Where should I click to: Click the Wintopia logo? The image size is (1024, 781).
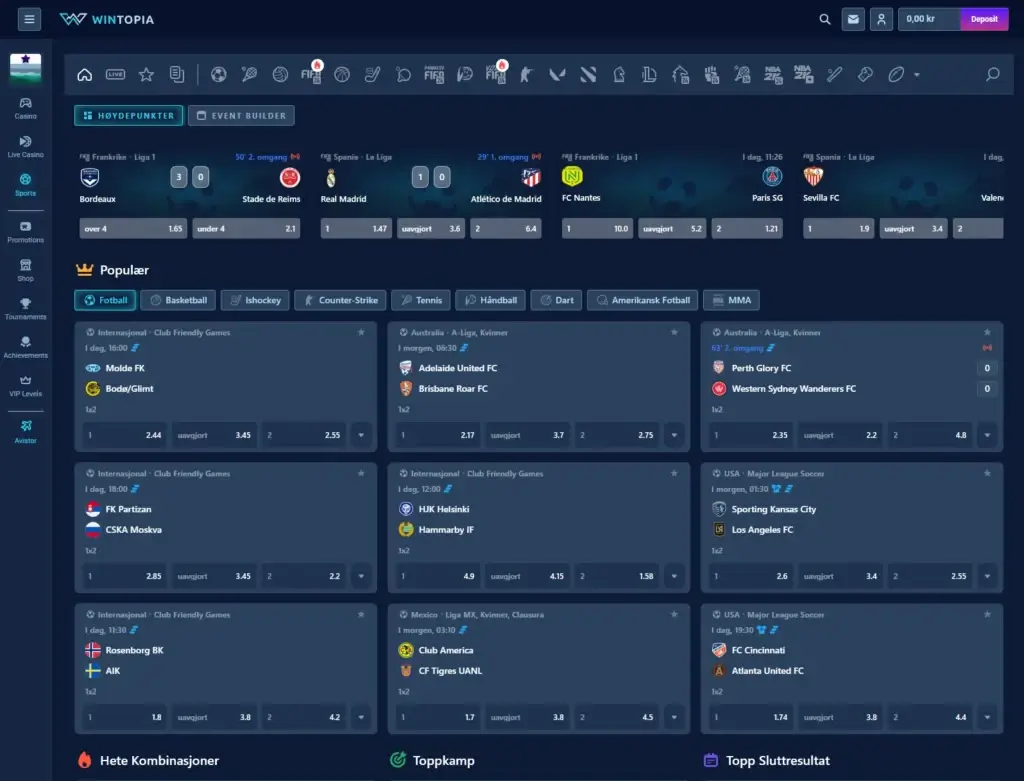pyautogui.click(x=107, y=19)
